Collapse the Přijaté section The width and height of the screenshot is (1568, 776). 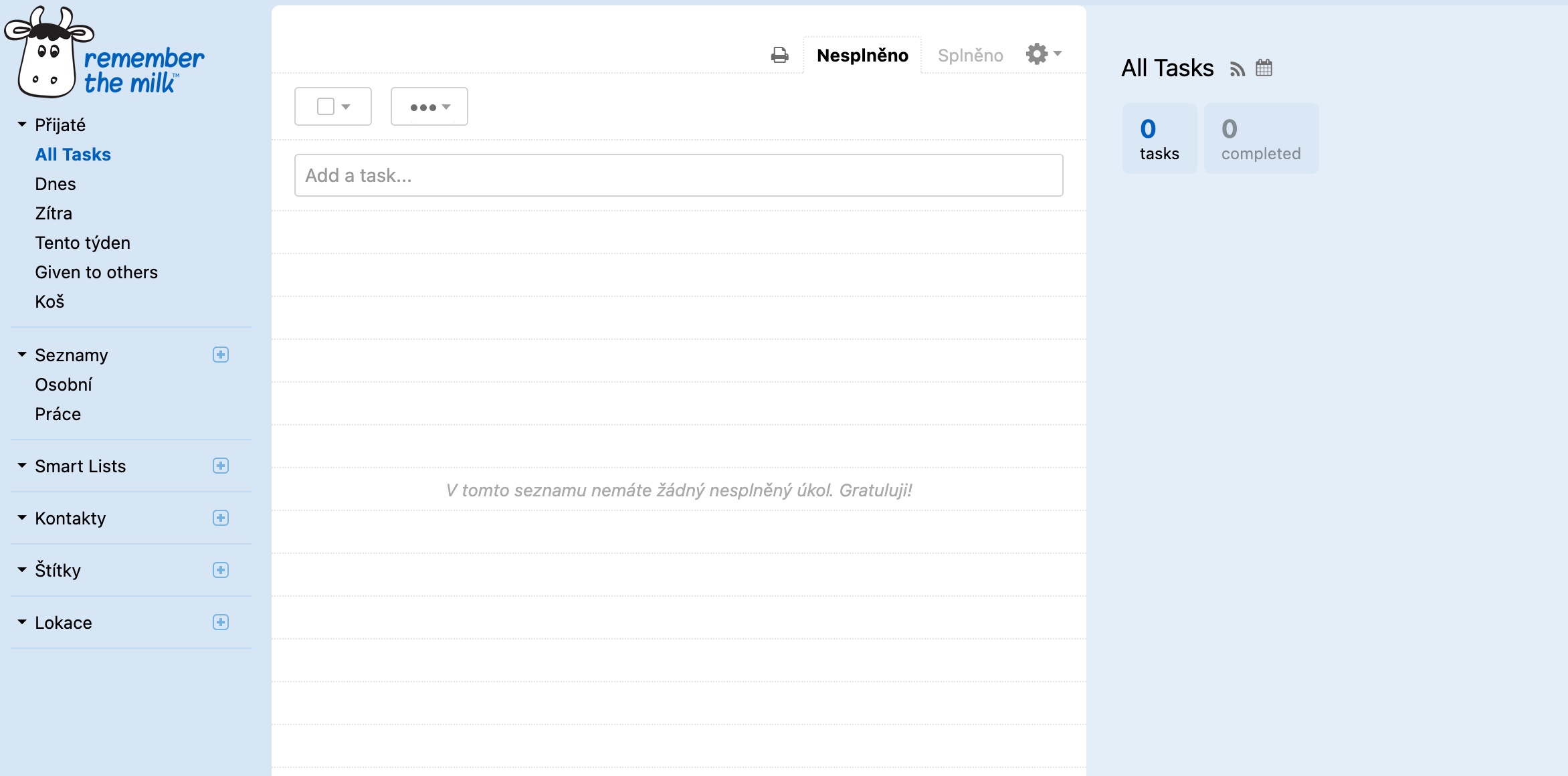(22, 124)
